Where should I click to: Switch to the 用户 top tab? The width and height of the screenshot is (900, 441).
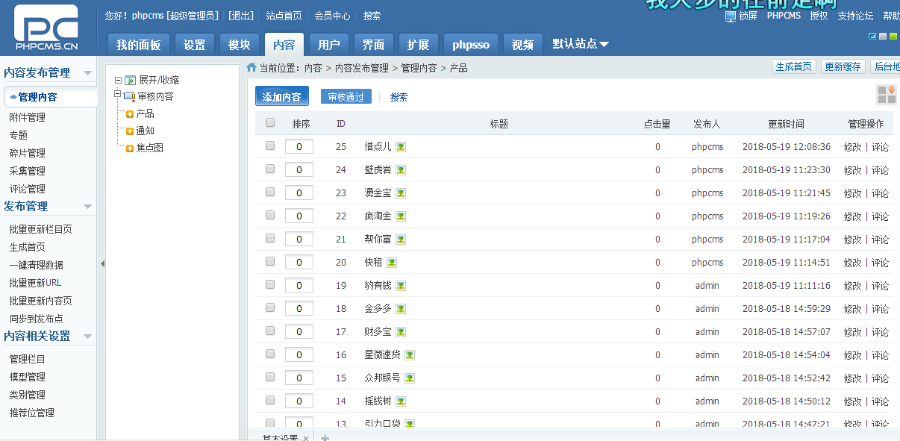[x=328, y=44]
